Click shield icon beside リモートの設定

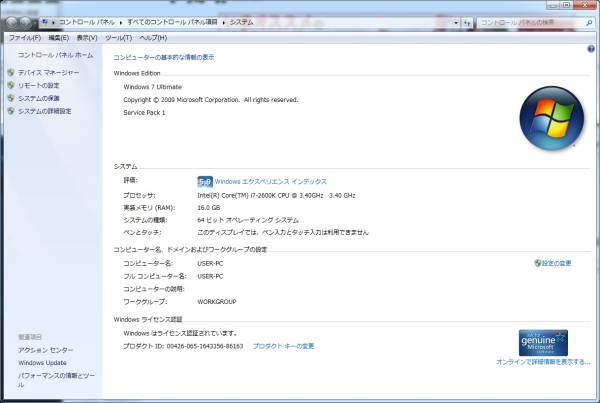(11, 85)
